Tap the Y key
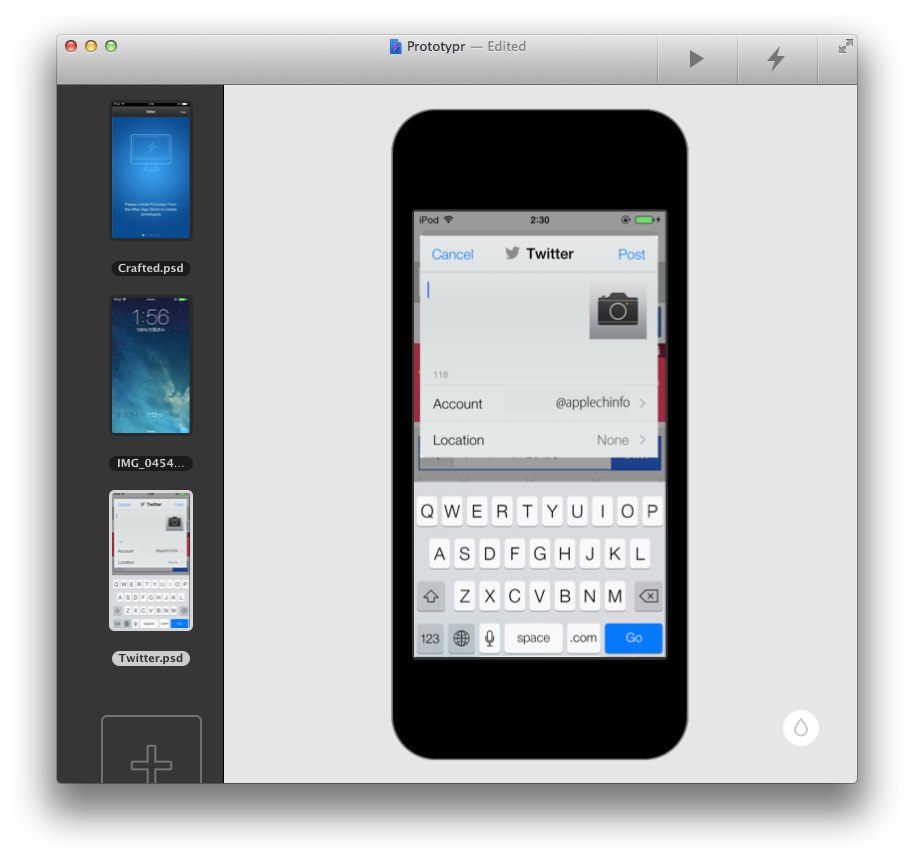The image size is (914, 862). click(552, 511)
